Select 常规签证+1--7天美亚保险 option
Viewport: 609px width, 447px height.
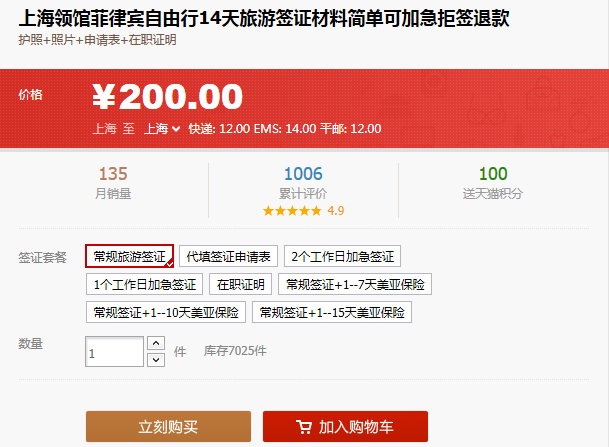point(355,284)
